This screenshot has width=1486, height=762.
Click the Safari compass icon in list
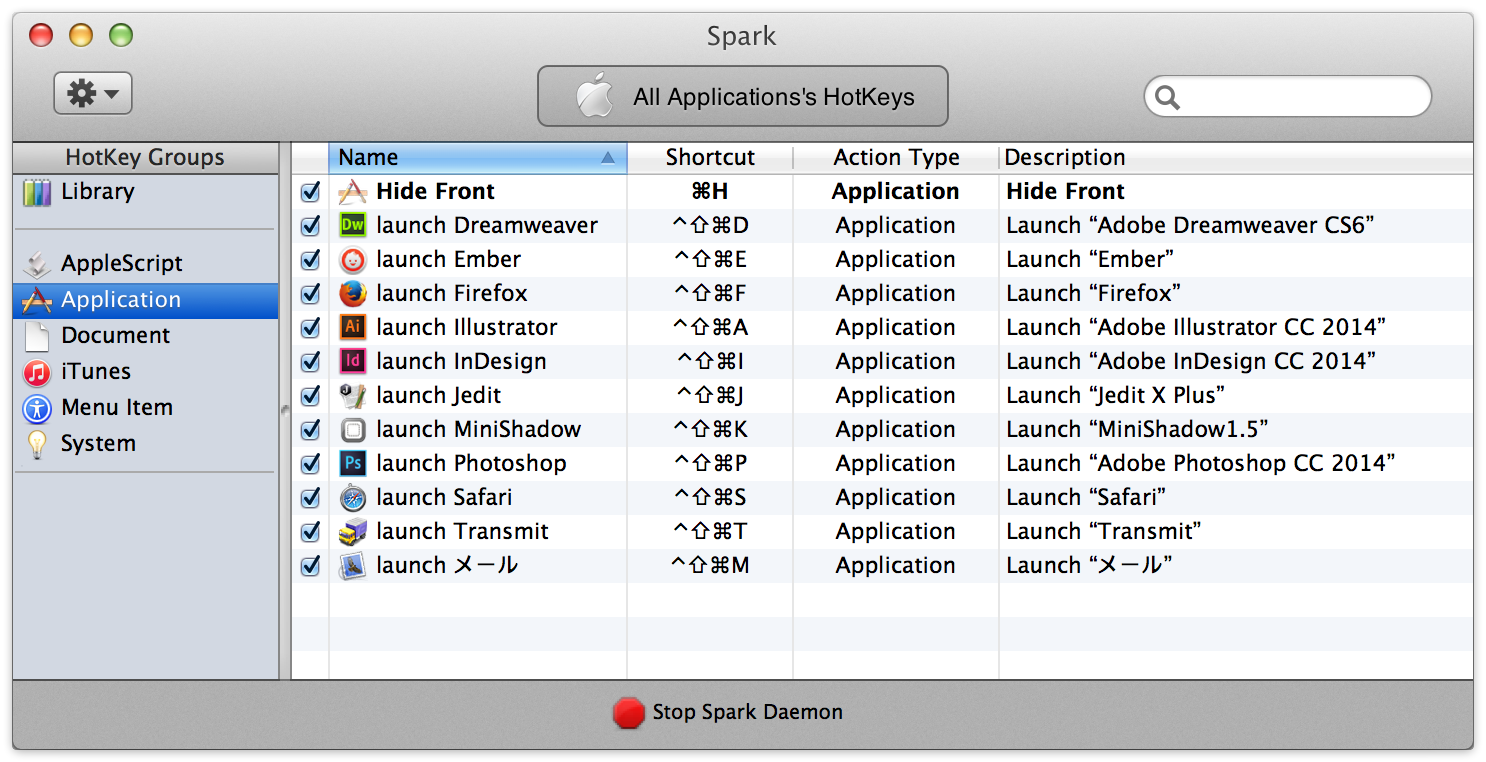click(x=352, y=497)
